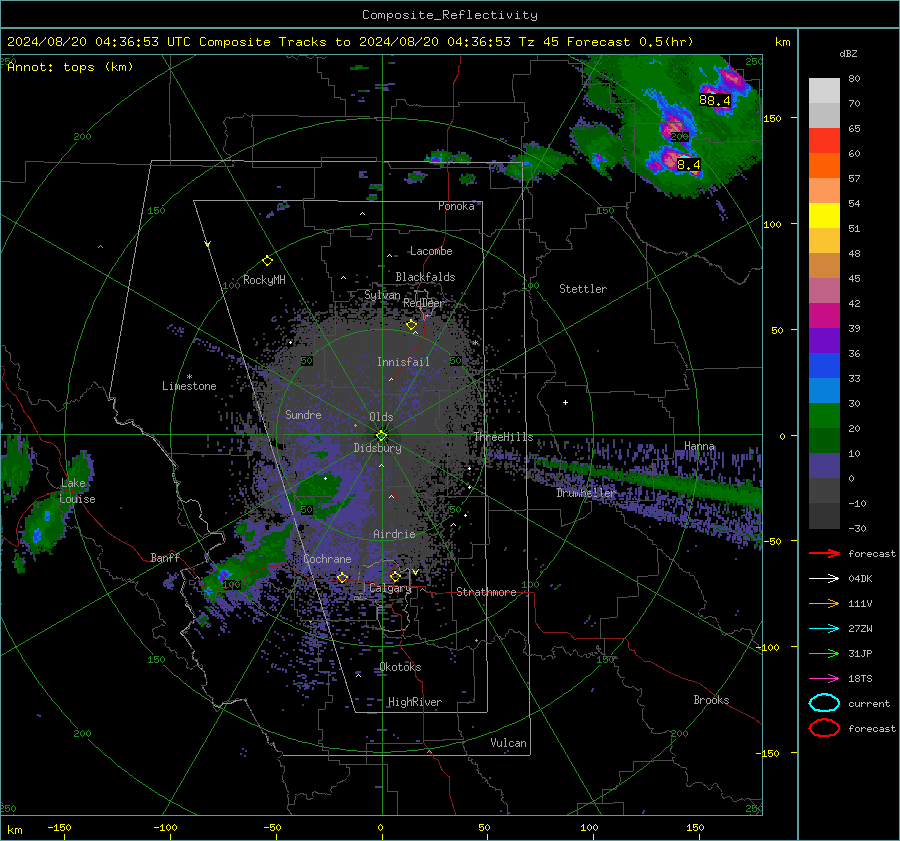Click the red 60-65 dBZ swatch
This screenshot has height=841, width=900.
point(824,141)
